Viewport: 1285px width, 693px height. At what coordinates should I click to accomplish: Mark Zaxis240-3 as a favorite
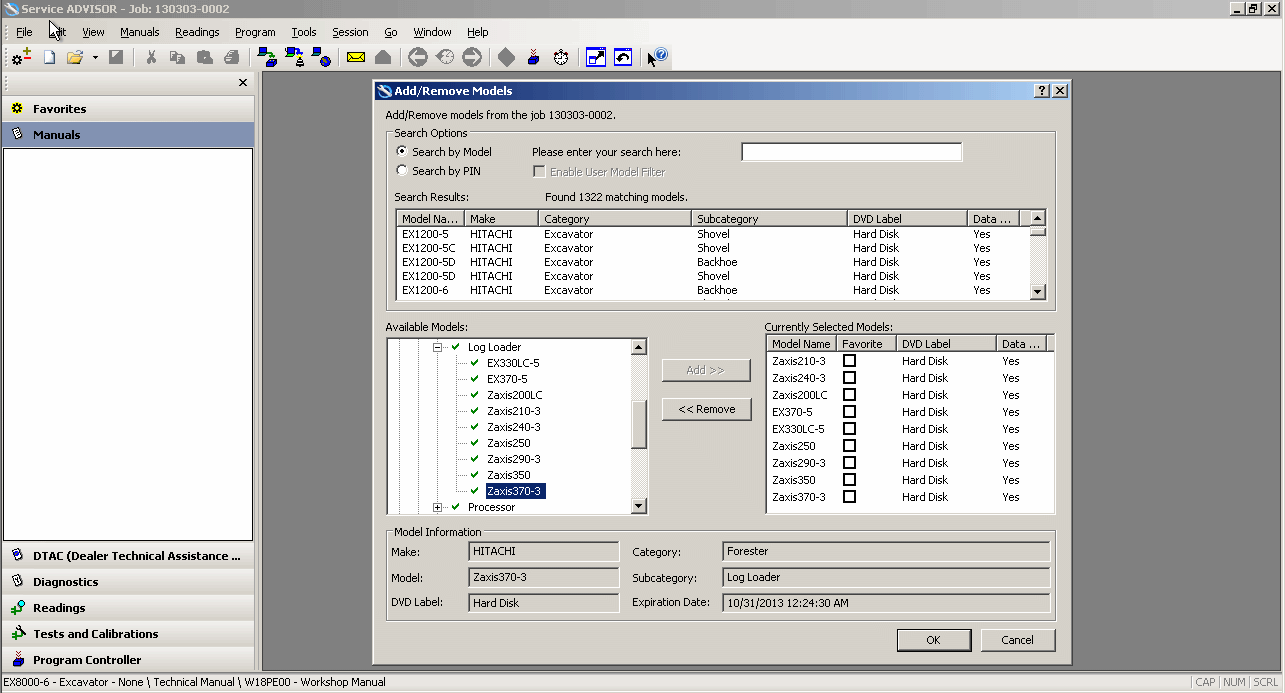[849, 378]
